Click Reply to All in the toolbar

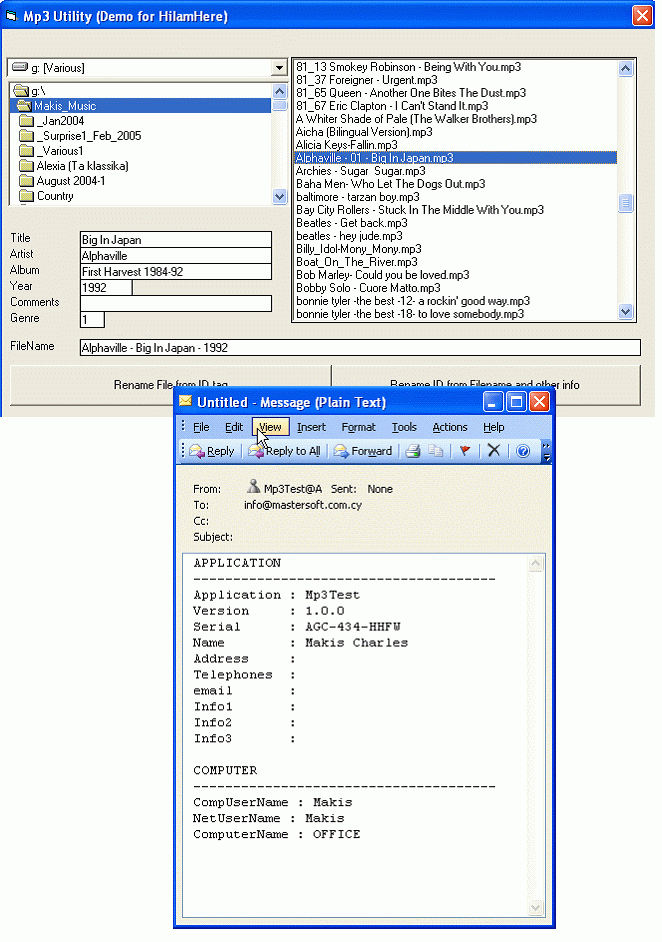(x=285, y=451)
